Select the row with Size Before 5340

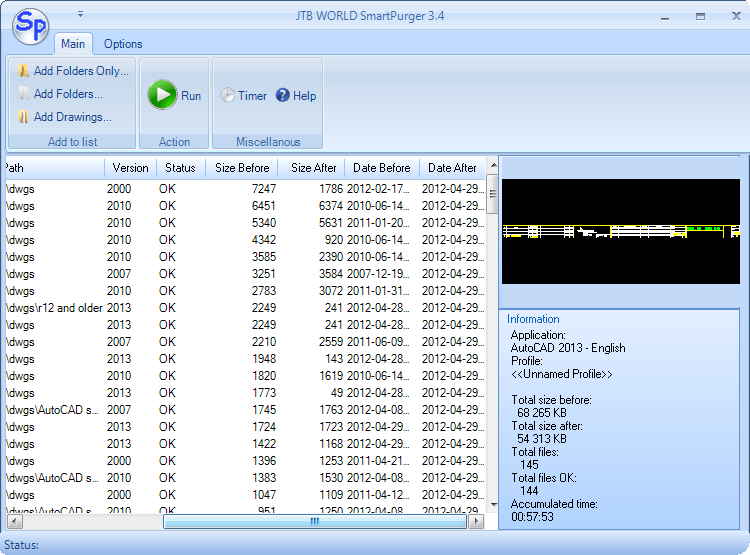click(246, 223)
